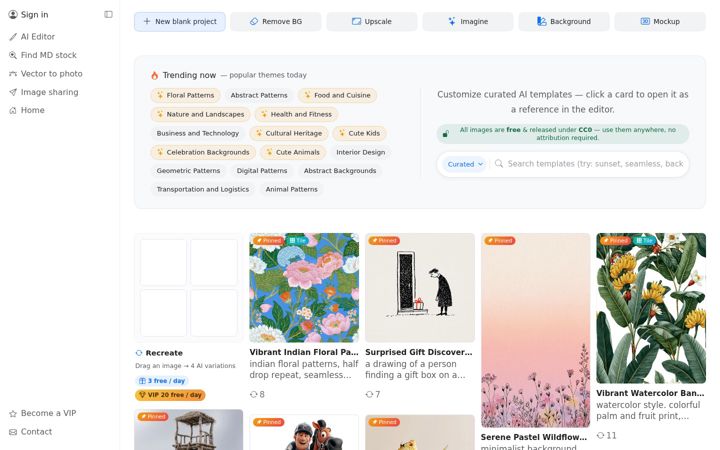Image resolution: width=720 pixels, height=450 pixels.
Task: Choose the Health and Fitness tag
Action: pyautogui.click(x=296, y=114)
